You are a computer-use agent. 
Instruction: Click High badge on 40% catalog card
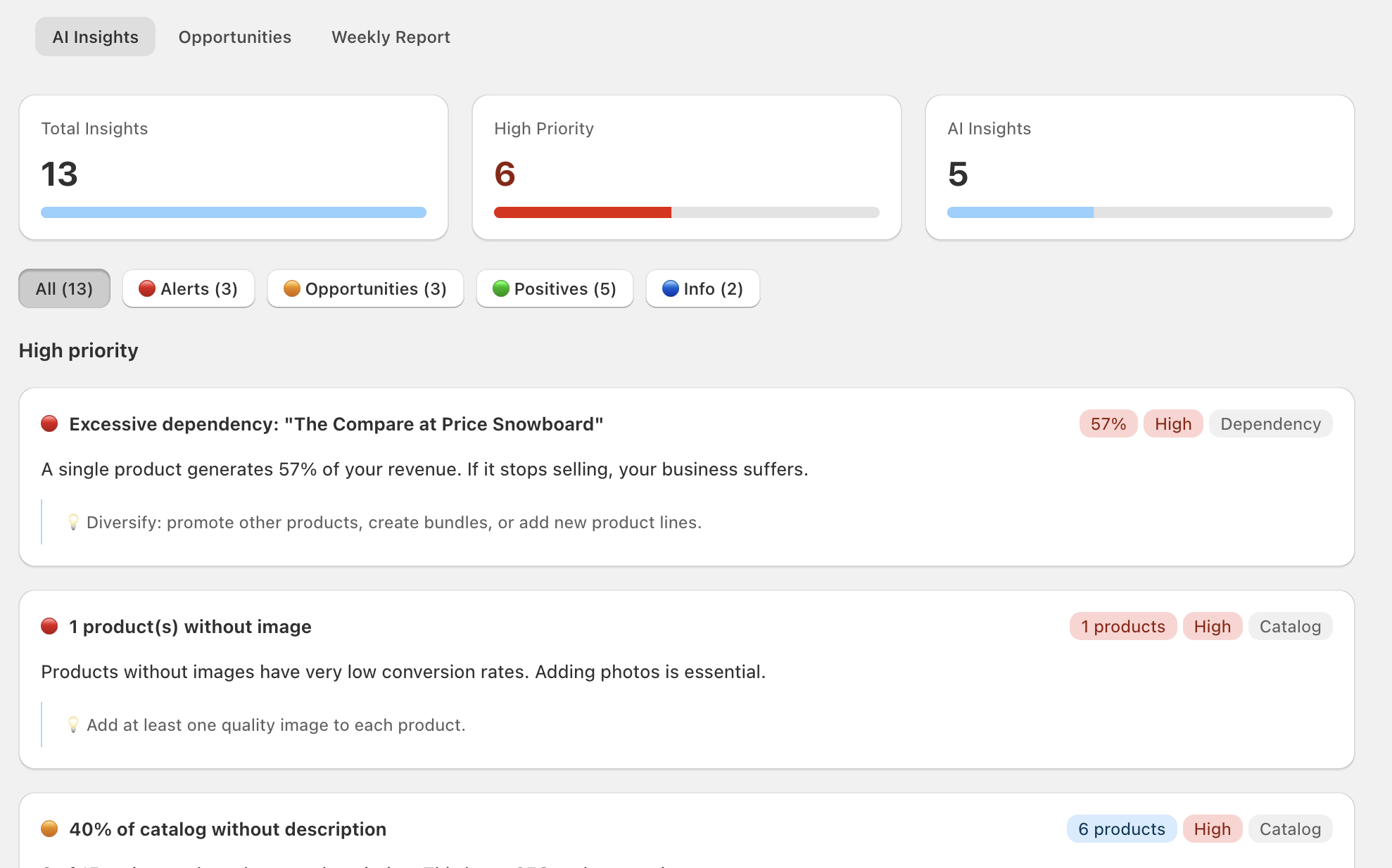click(1213, 829)
